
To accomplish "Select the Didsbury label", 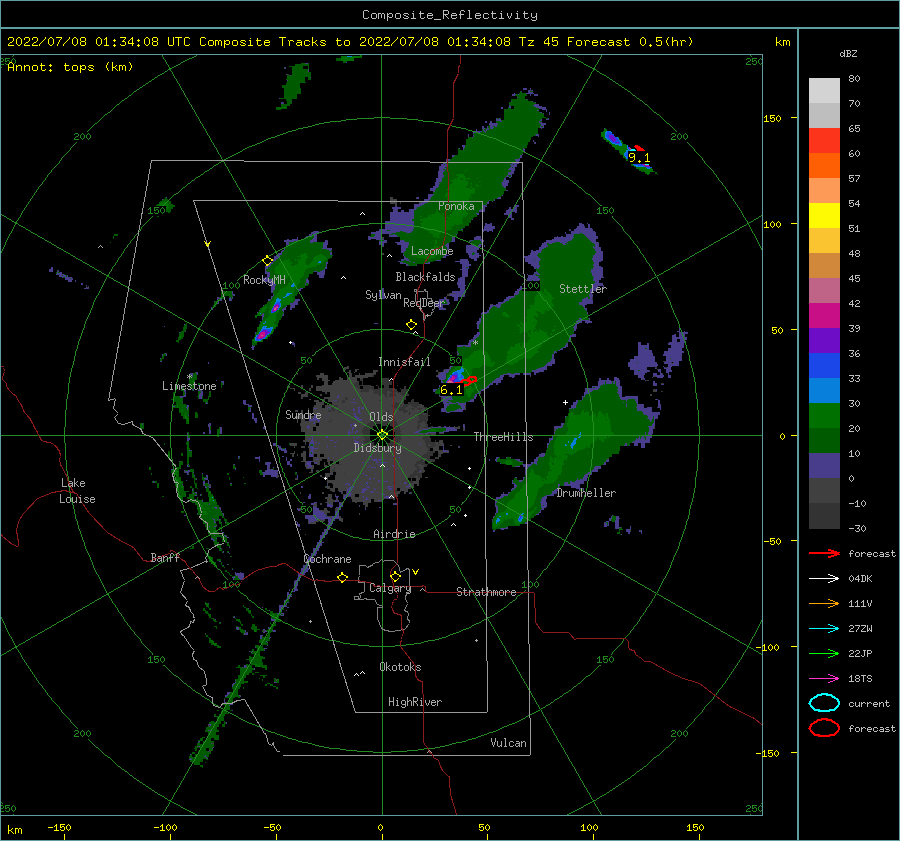I will coord(378,448).
